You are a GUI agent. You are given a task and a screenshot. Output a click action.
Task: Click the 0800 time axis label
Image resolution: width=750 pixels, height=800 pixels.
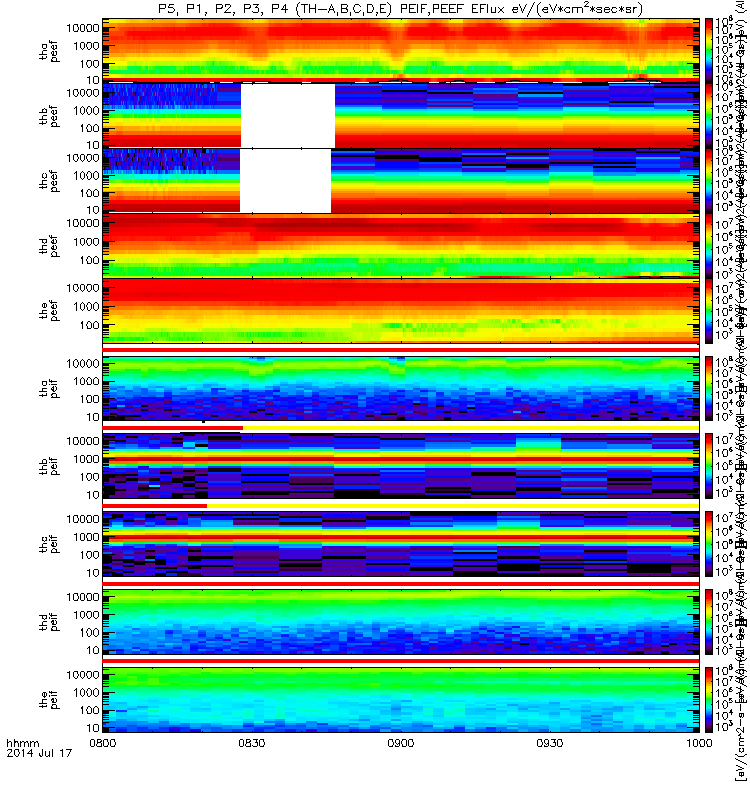103,742
